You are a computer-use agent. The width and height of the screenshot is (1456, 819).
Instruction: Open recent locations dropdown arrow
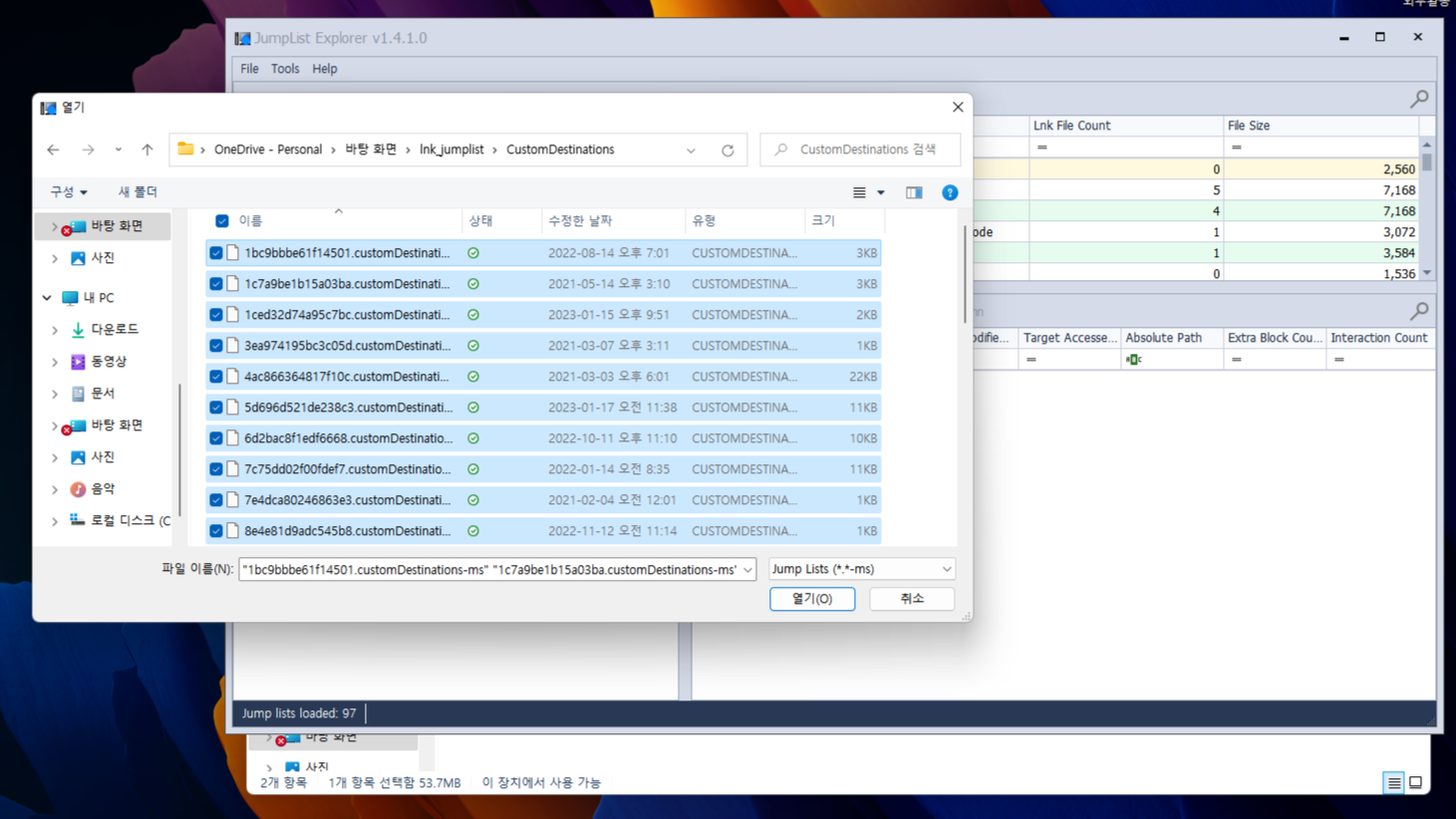tap(119, 150)
